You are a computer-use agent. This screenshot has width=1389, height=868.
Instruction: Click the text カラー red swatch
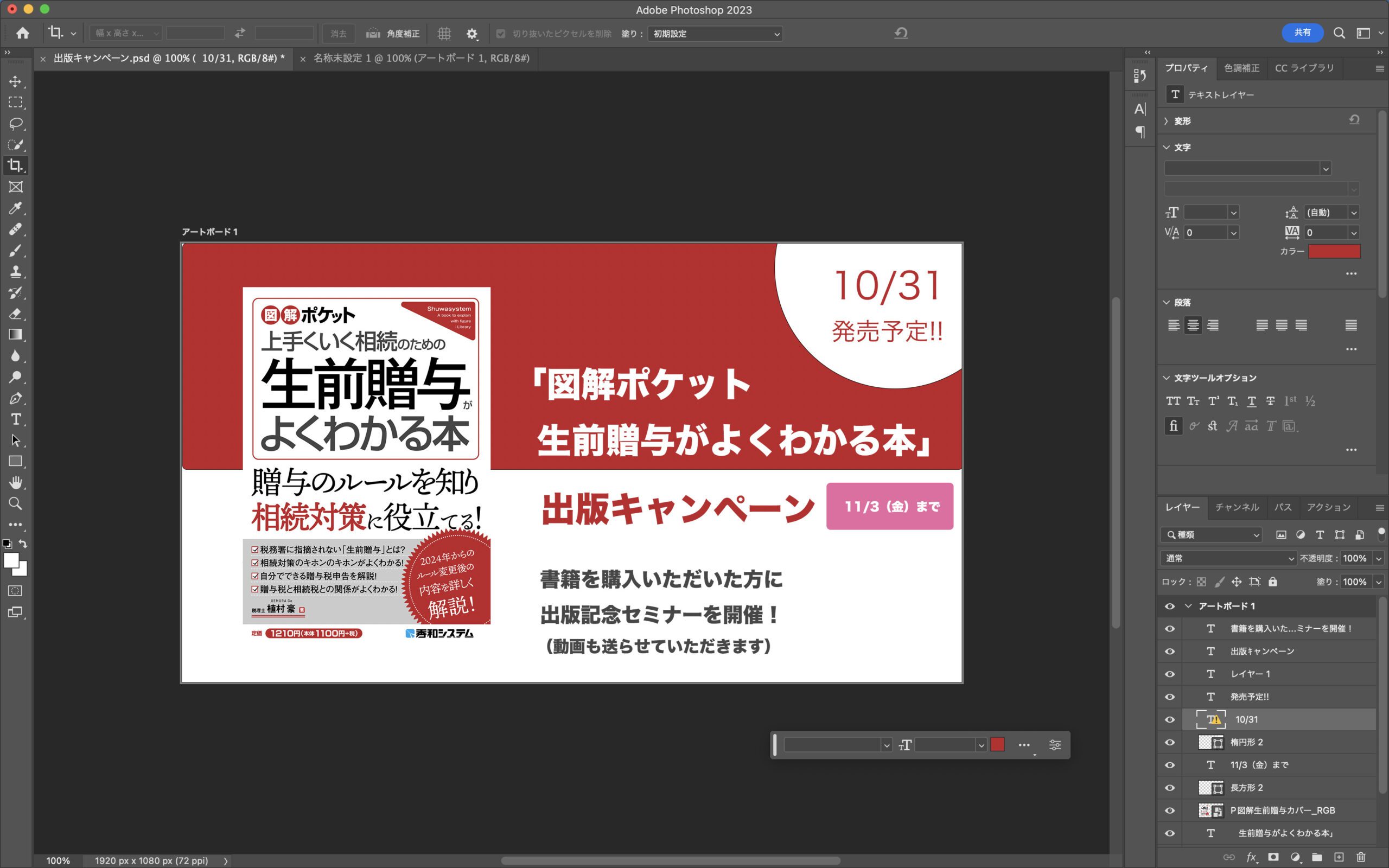click(1334, 251)
